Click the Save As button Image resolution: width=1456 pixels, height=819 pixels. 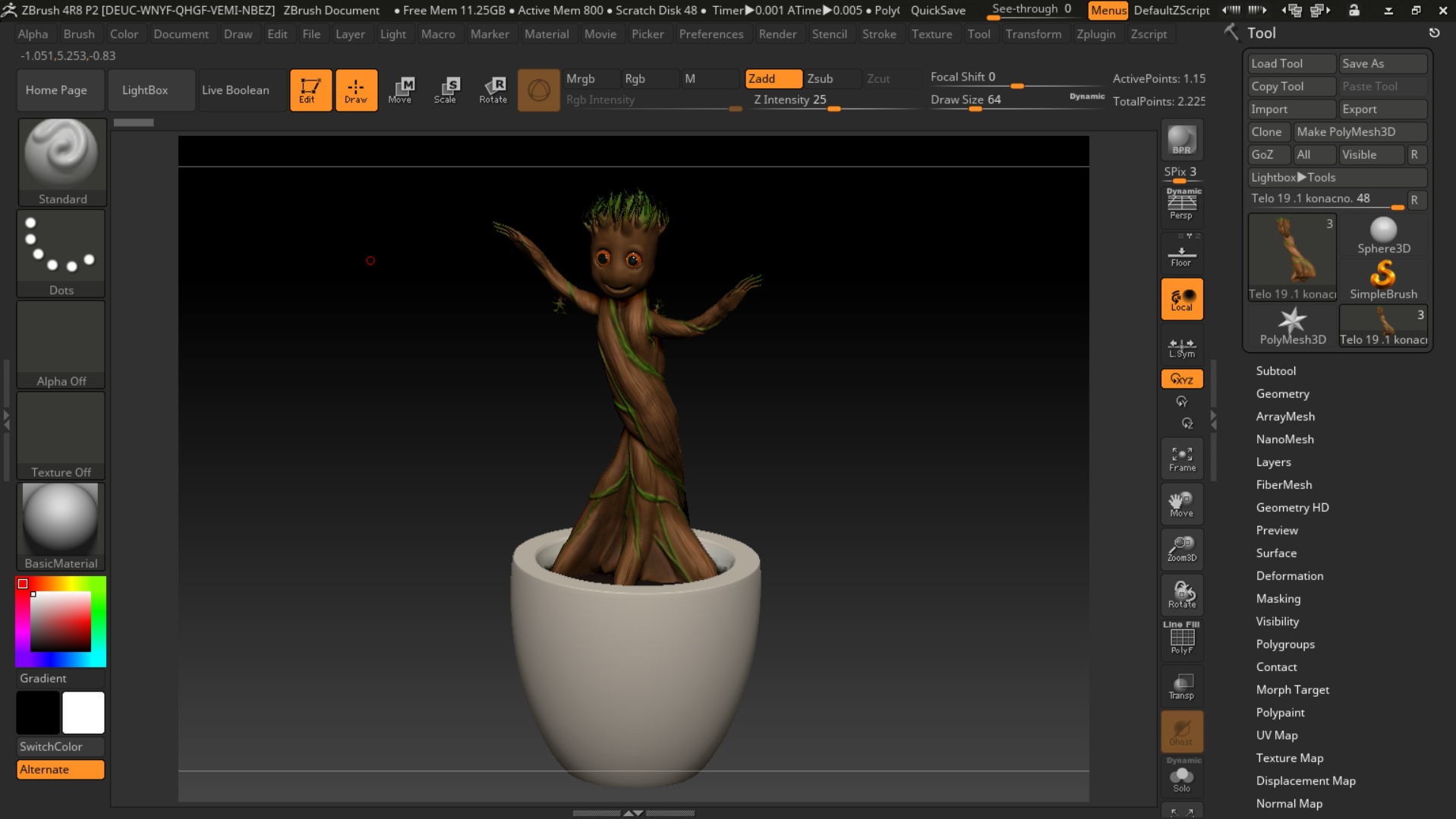click(x=1382, y=64)
